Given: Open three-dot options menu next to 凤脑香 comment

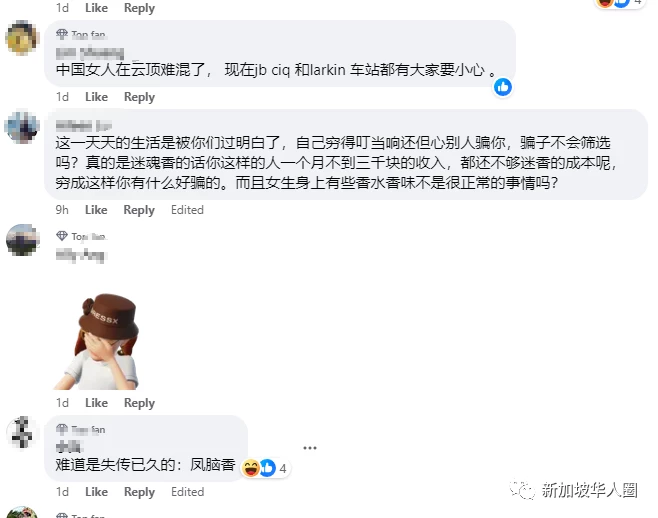Looking at the screenshot, I should [x=310, y=448].
